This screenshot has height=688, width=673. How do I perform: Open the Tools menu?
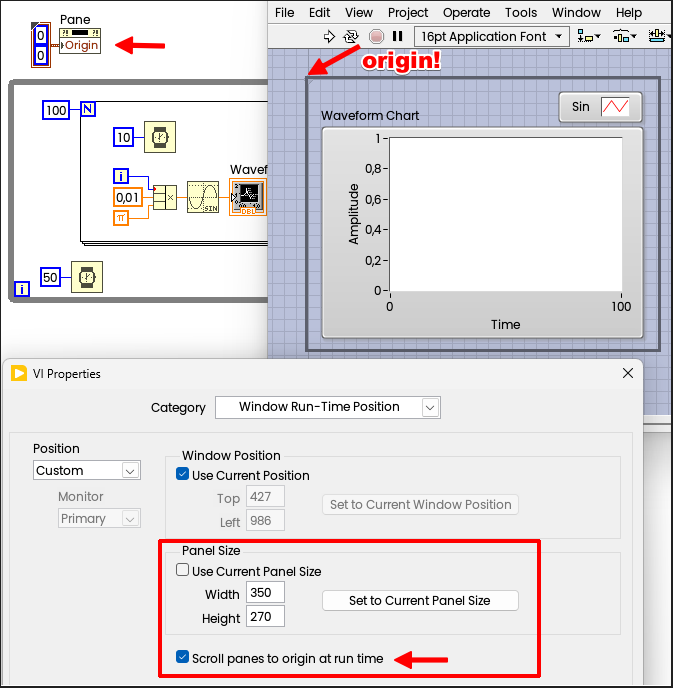[520, 13]
